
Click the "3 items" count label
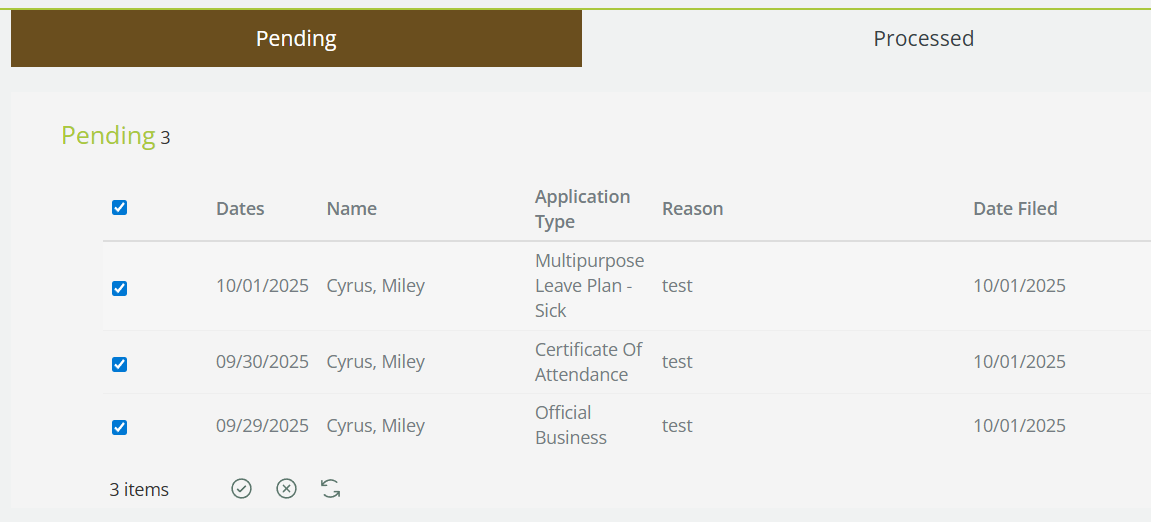point(139,490)
